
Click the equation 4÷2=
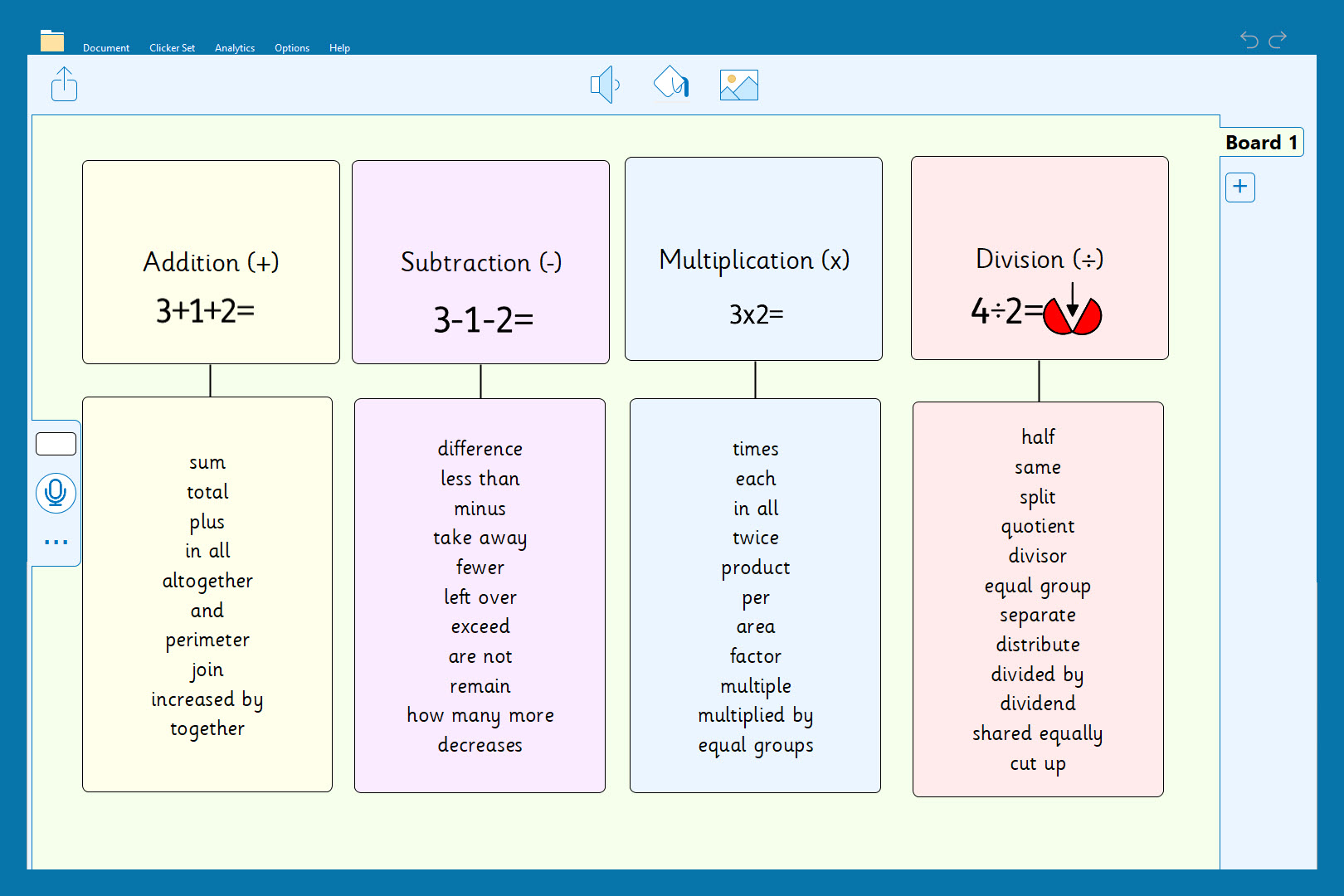pyautogui.click(x=1007, y=311)
